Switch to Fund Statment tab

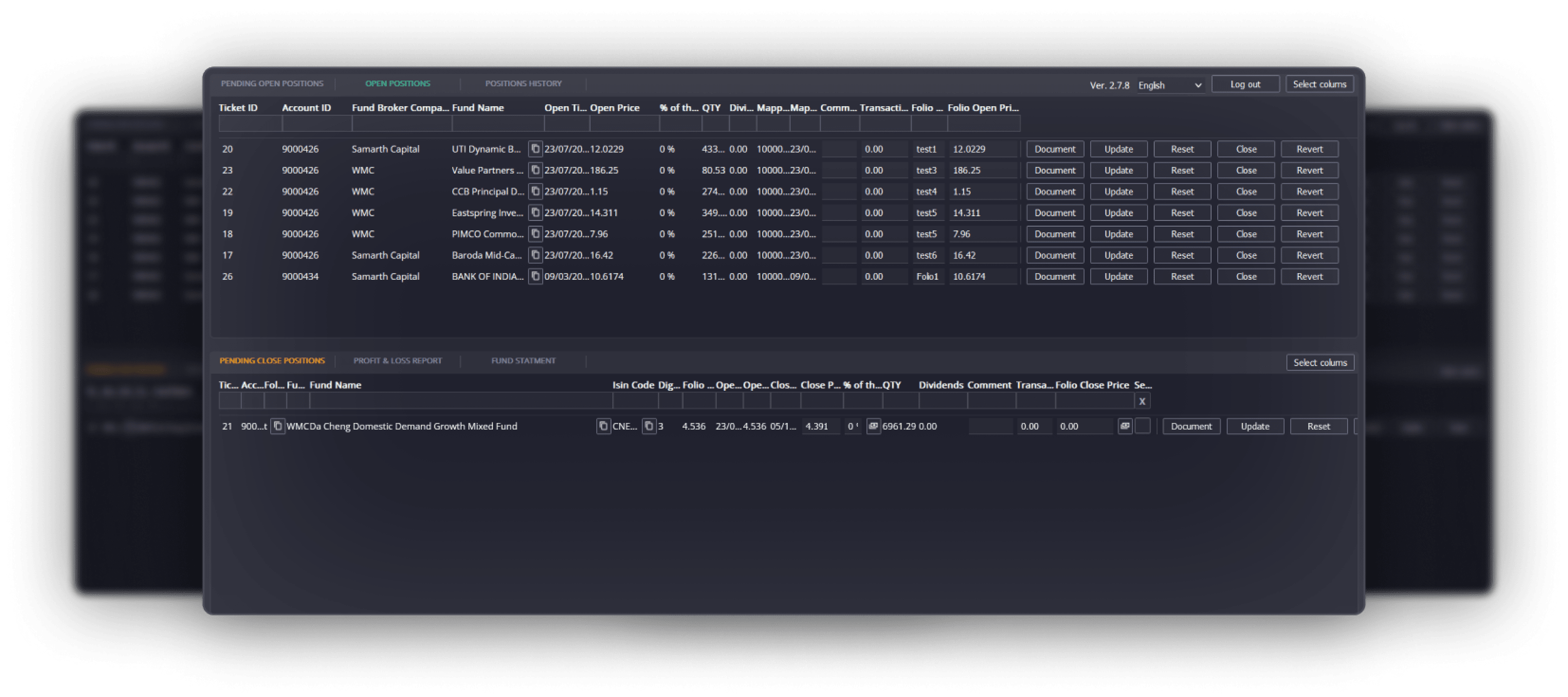click(523, 360)
